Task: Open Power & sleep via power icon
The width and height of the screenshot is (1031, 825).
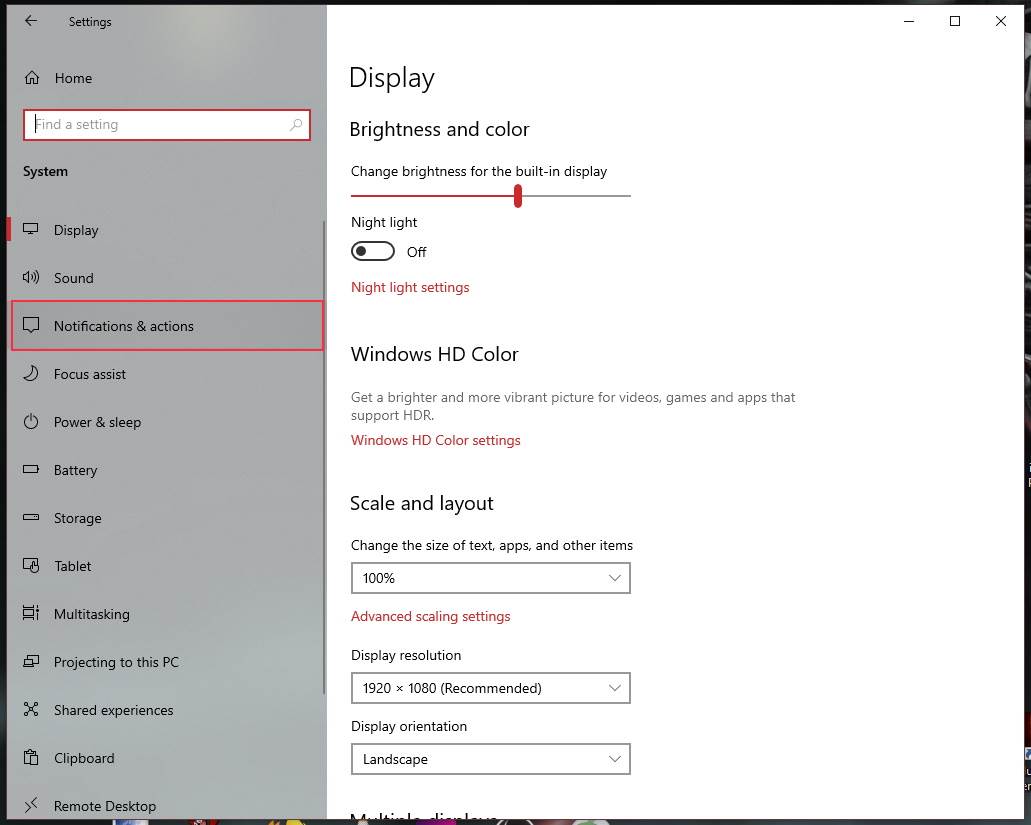Action: (x=30, y=422)
